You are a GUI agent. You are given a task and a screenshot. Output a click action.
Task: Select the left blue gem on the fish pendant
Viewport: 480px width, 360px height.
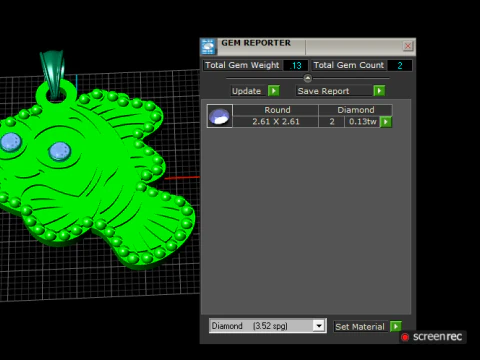tap(11, 142)
